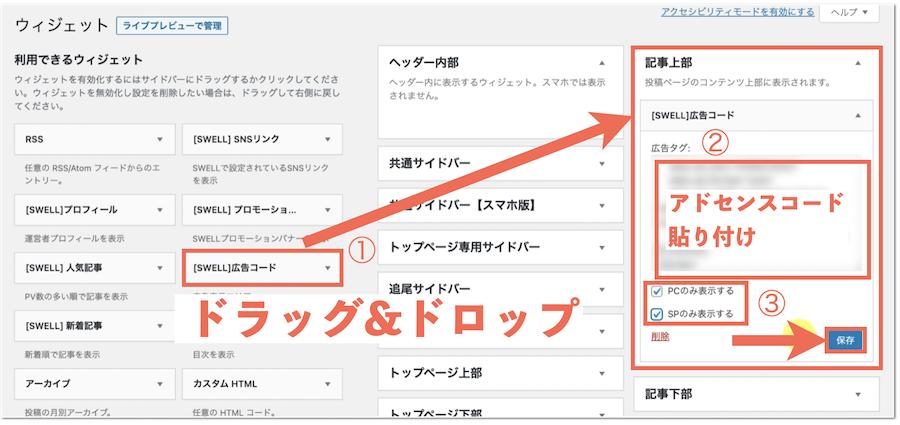Open the ヘルプ help tab
Viewport: 900px width, 425px height.
pos(849,13)
